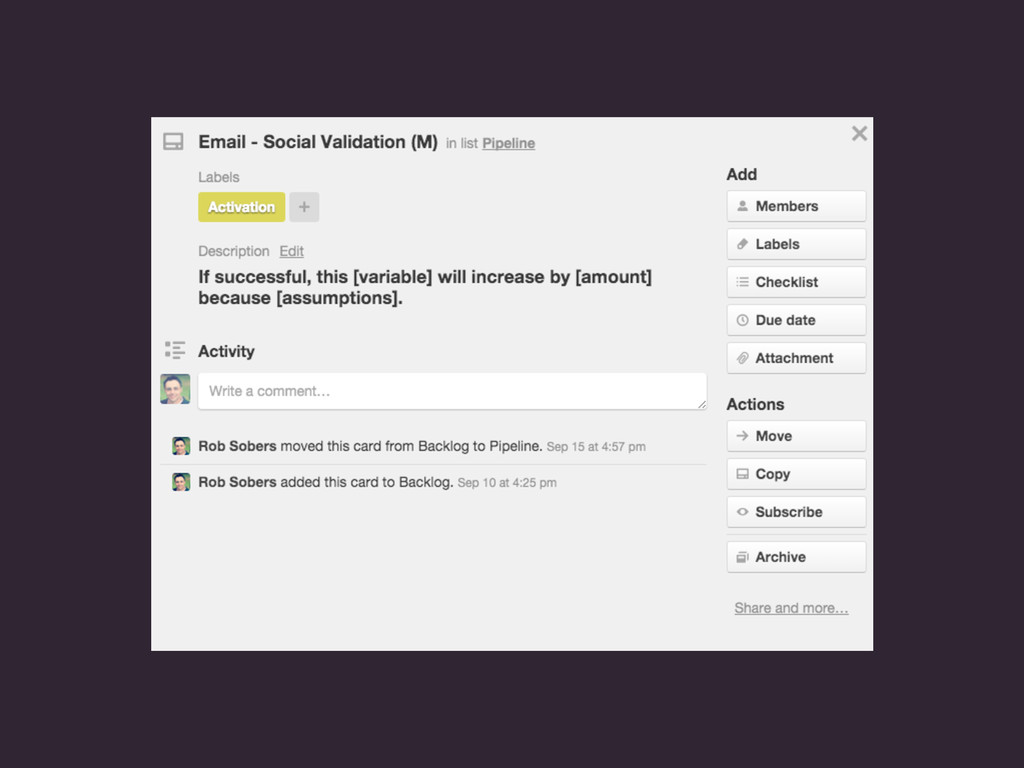This screenshot has height=768, width=1024.
Task: Edit the card description
Action: point(291,251)
